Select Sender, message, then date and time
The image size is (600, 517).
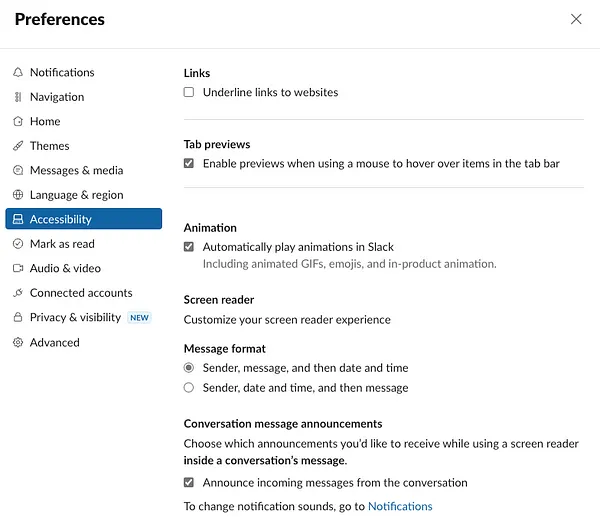pos(189,368)
